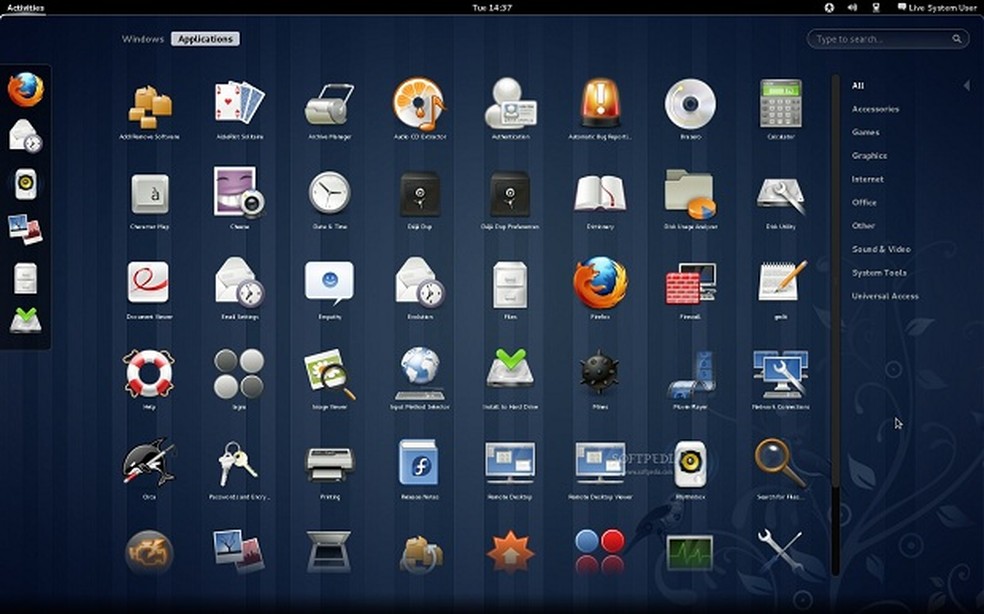Launch Rhythmbox music player
The image size is (984, 614).
click(690, 463)
